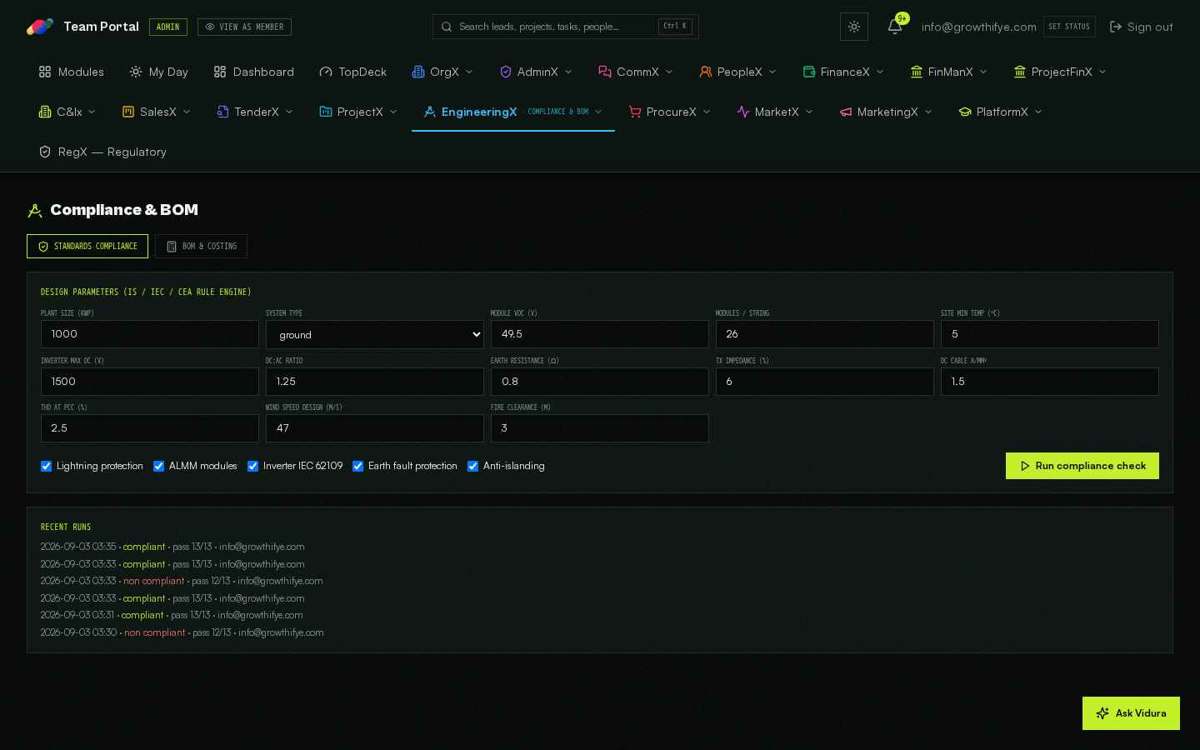
Task: Click the Admin badge
Action: point(168,27)
